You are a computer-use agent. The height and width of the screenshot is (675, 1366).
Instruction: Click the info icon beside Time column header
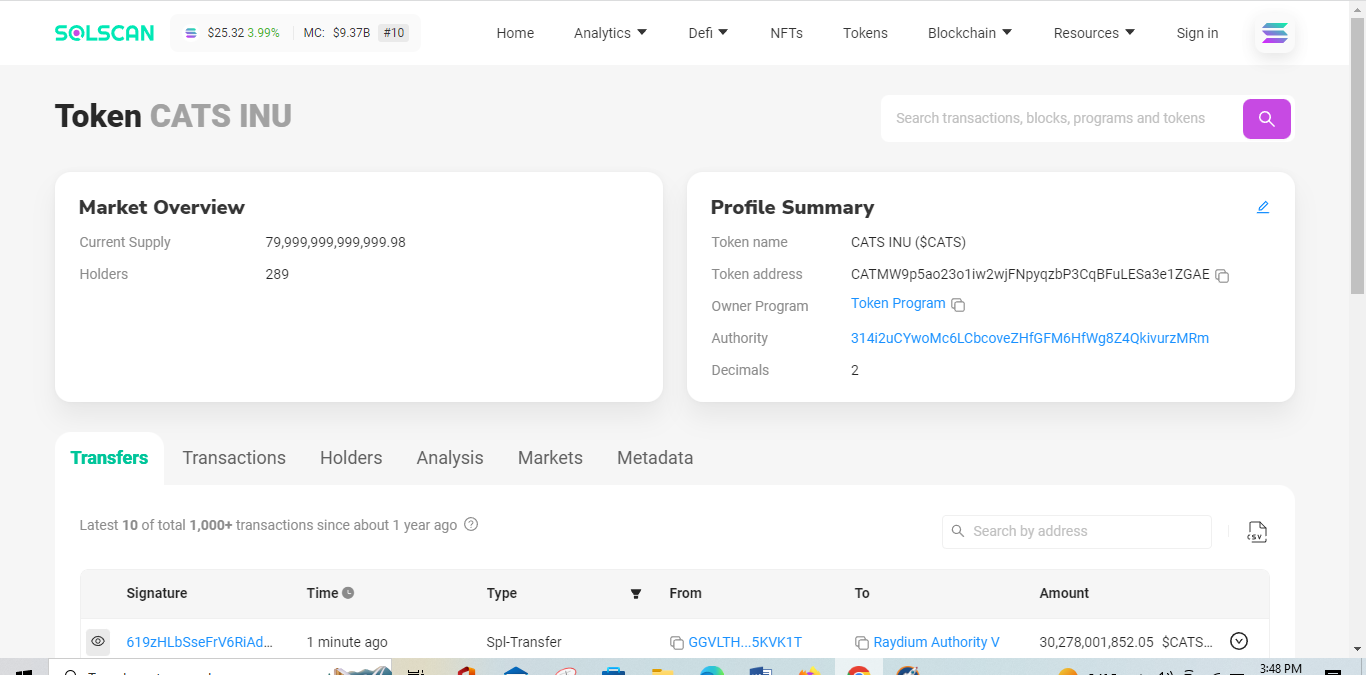(347, 592)
